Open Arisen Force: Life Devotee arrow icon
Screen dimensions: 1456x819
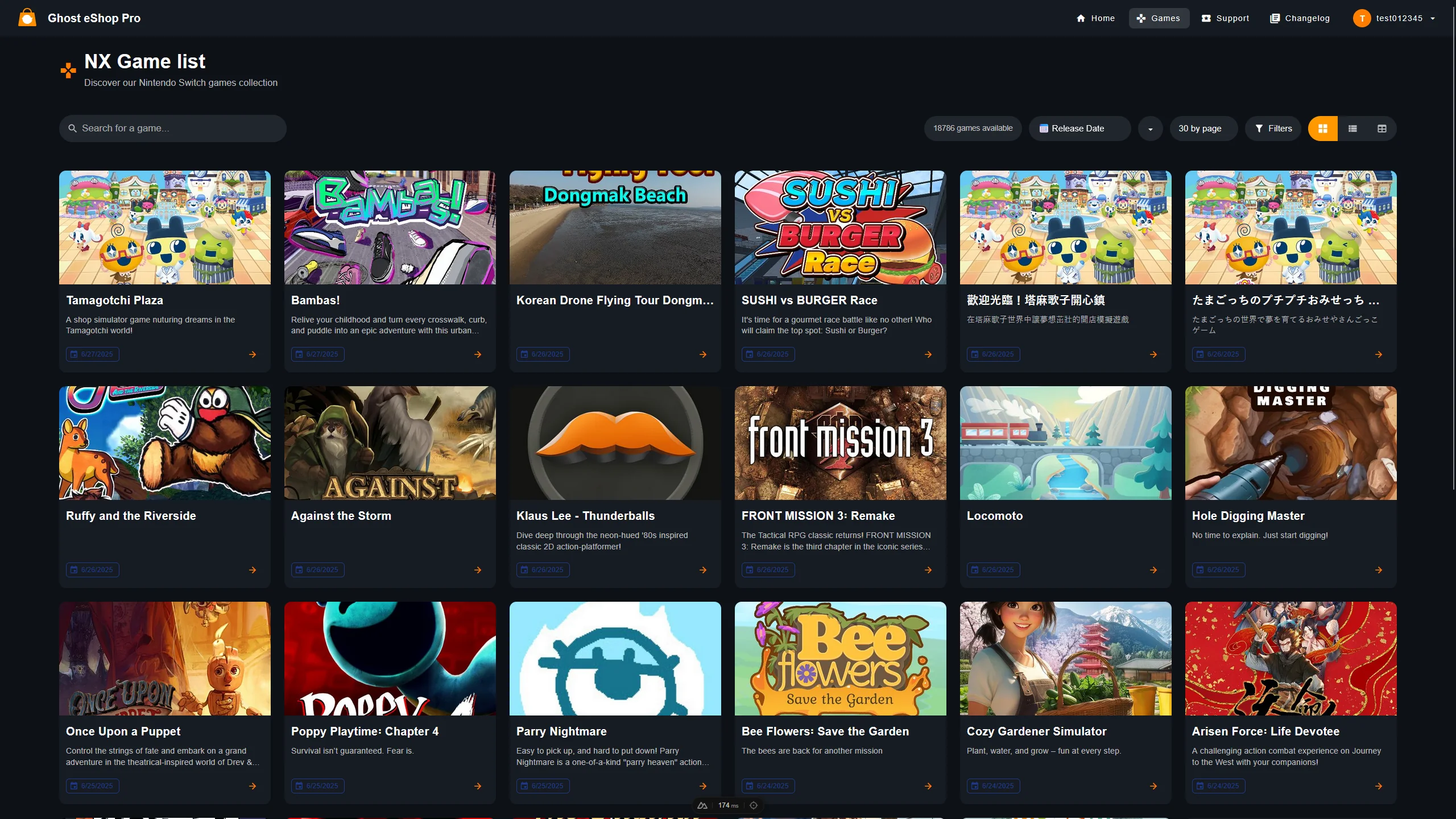[1379, 786]
